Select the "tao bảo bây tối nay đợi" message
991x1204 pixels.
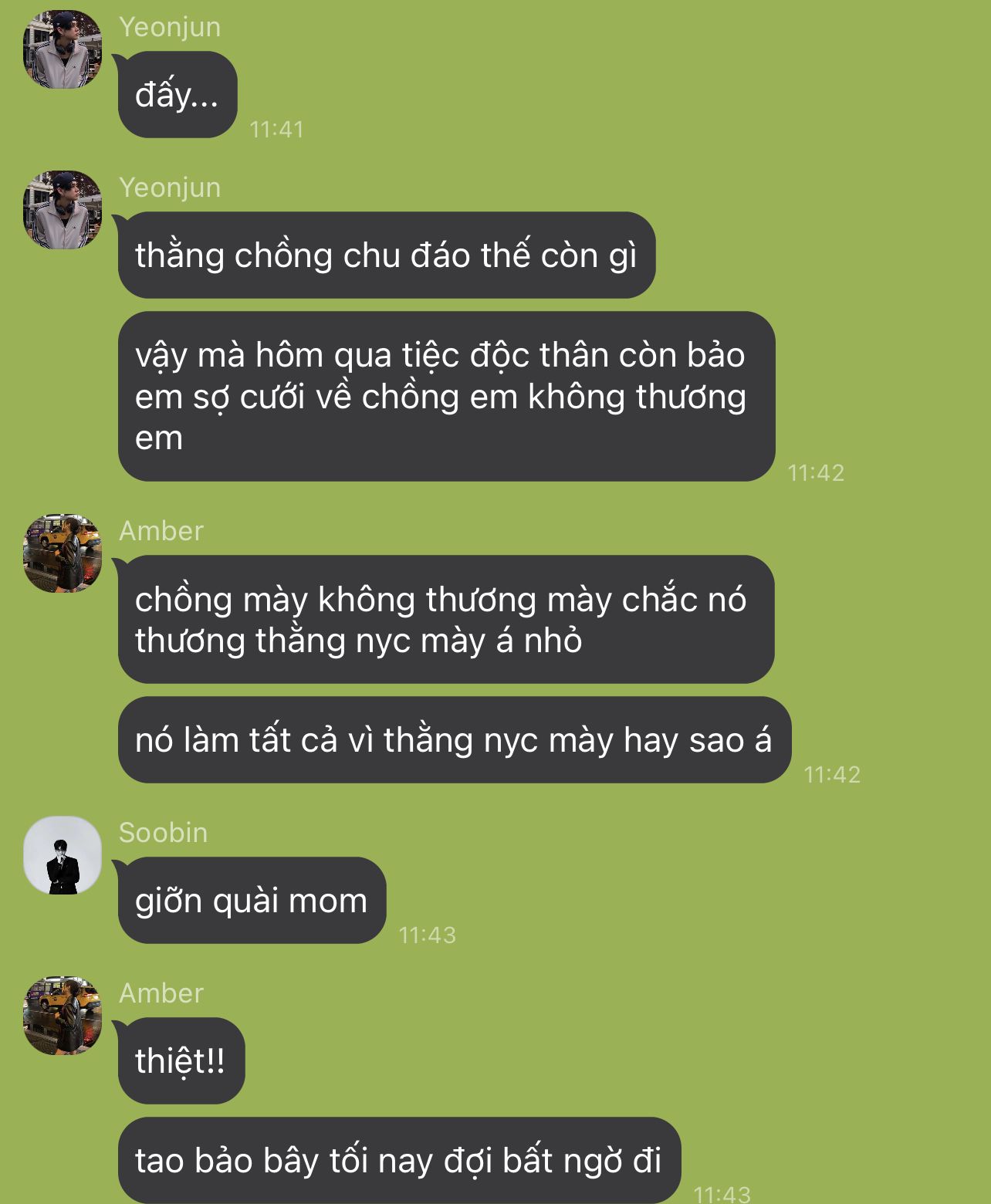[x=399, y=1160]
